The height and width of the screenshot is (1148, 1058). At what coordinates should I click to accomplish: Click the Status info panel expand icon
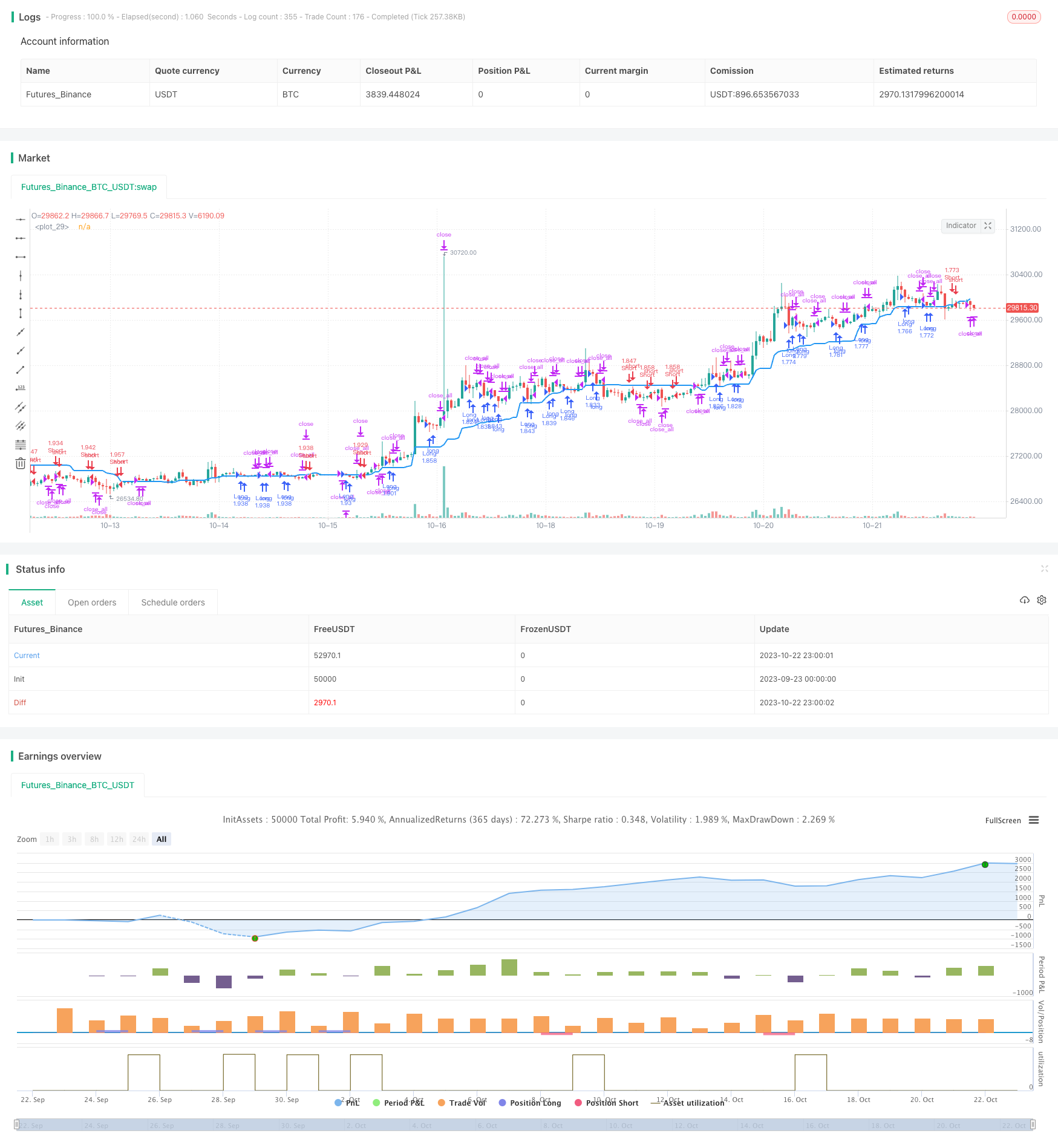click(1044, 569)
